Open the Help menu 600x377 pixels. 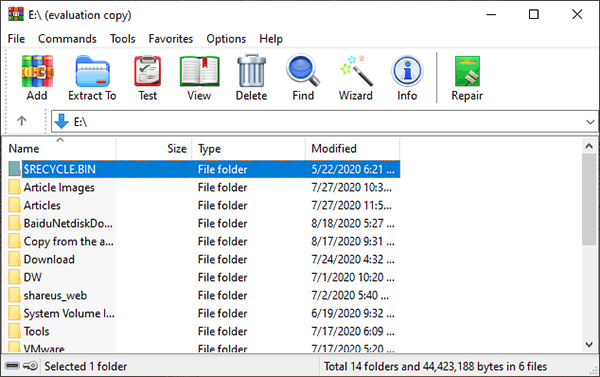[x=271, y=39]
